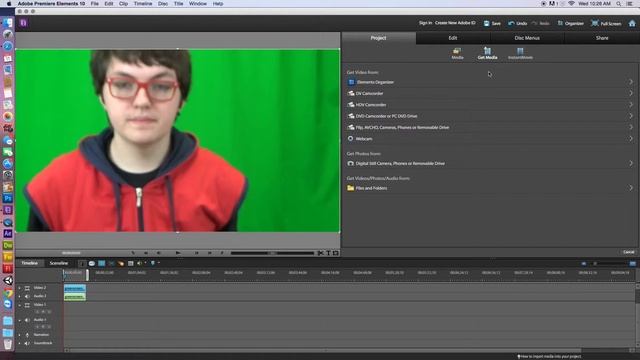Open After Effects from the Dock

click(8, 233)
